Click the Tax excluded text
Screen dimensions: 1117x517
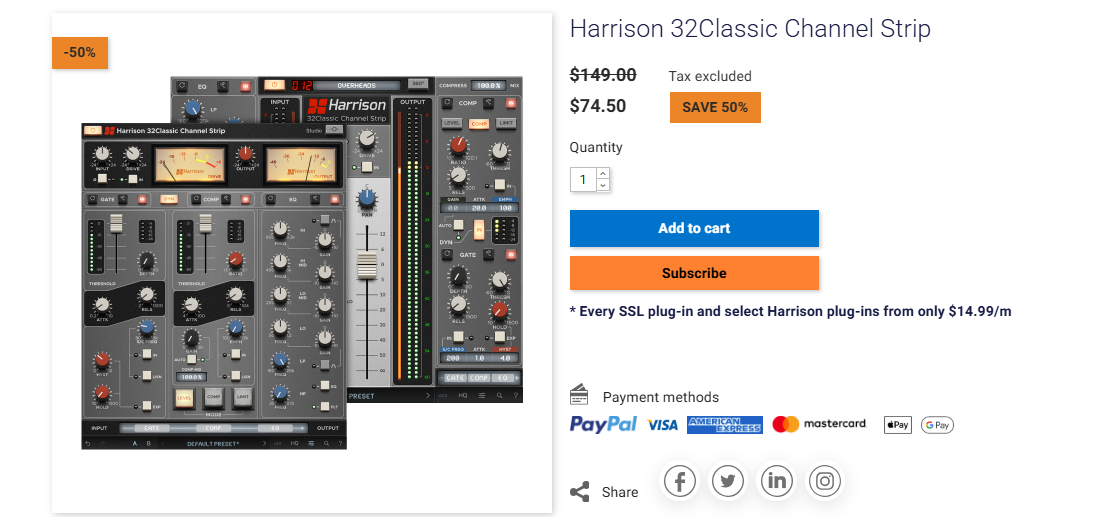coord(710,76)
